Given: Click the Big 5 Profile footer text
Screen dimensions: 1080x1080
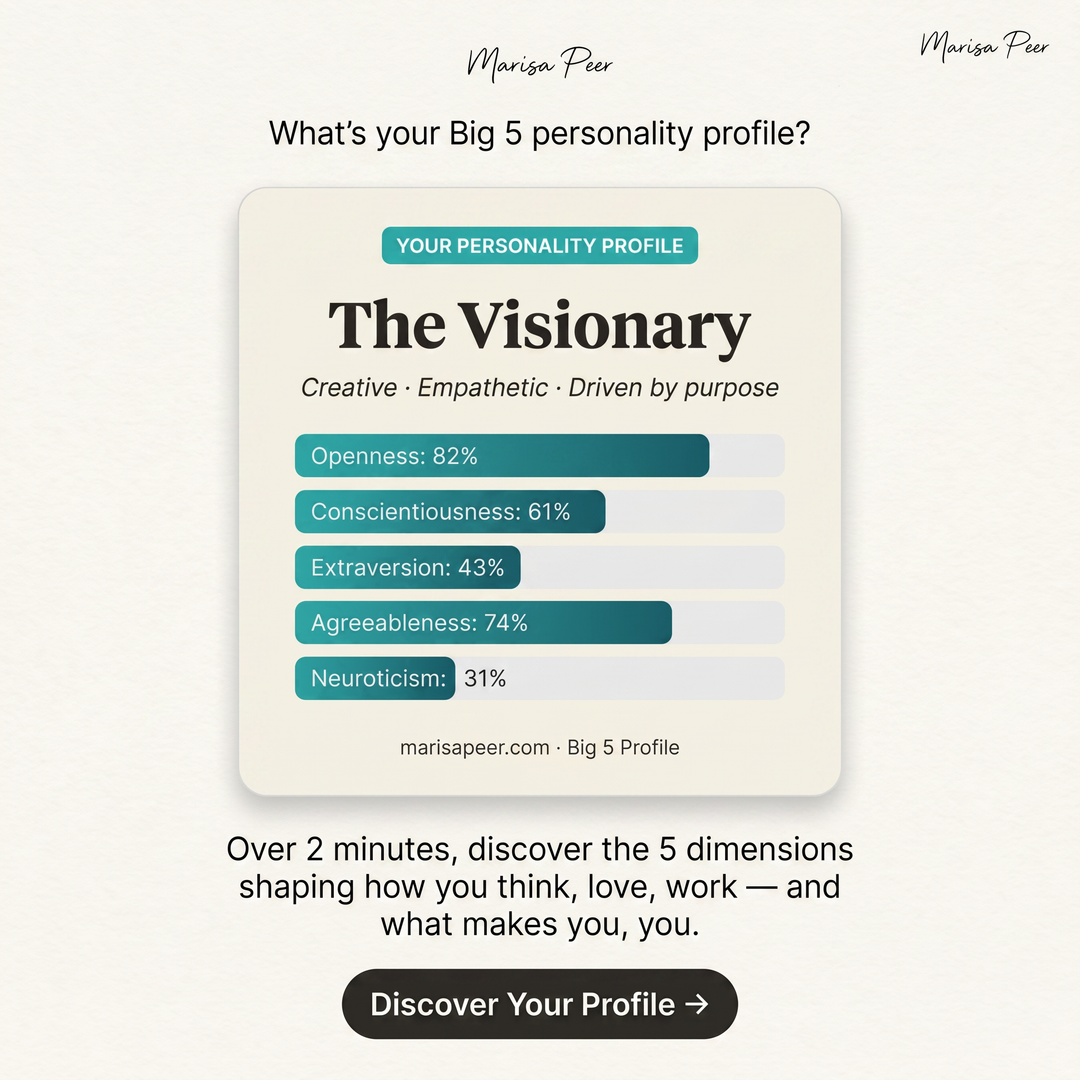Looking at the screenshot, I should click(x=623, y=747).
